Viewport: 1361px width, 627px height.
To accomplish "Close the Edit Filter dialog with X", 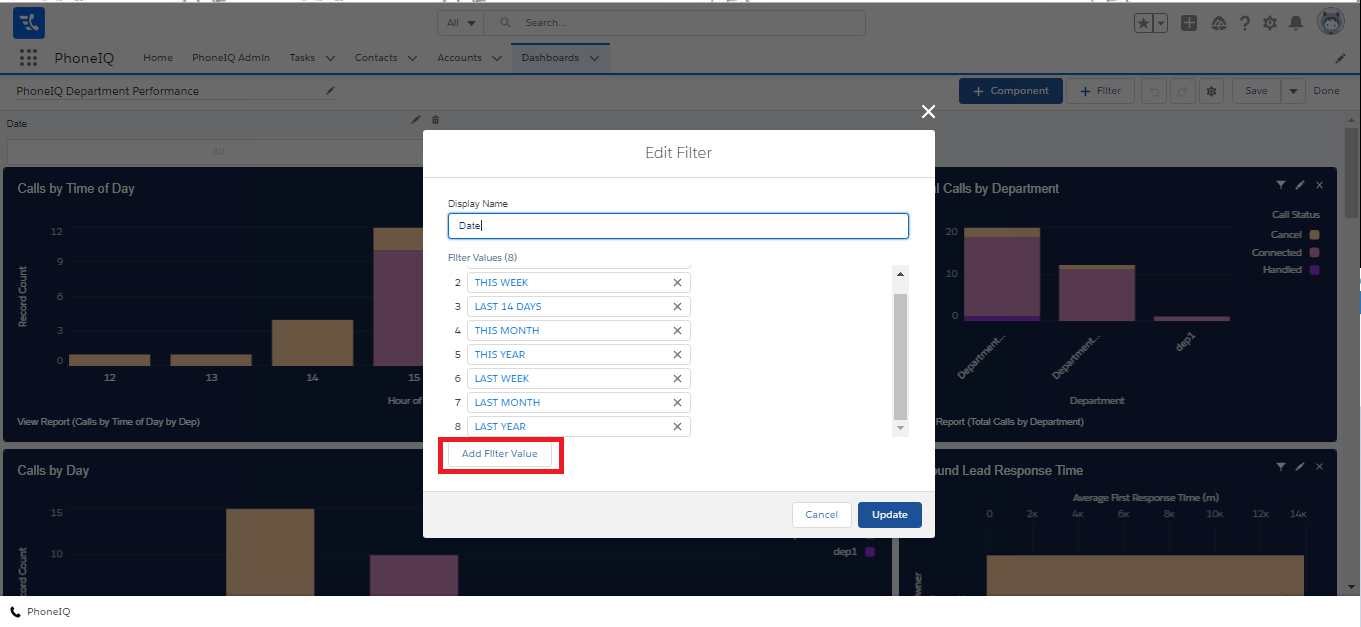I will tap(928, 112).
